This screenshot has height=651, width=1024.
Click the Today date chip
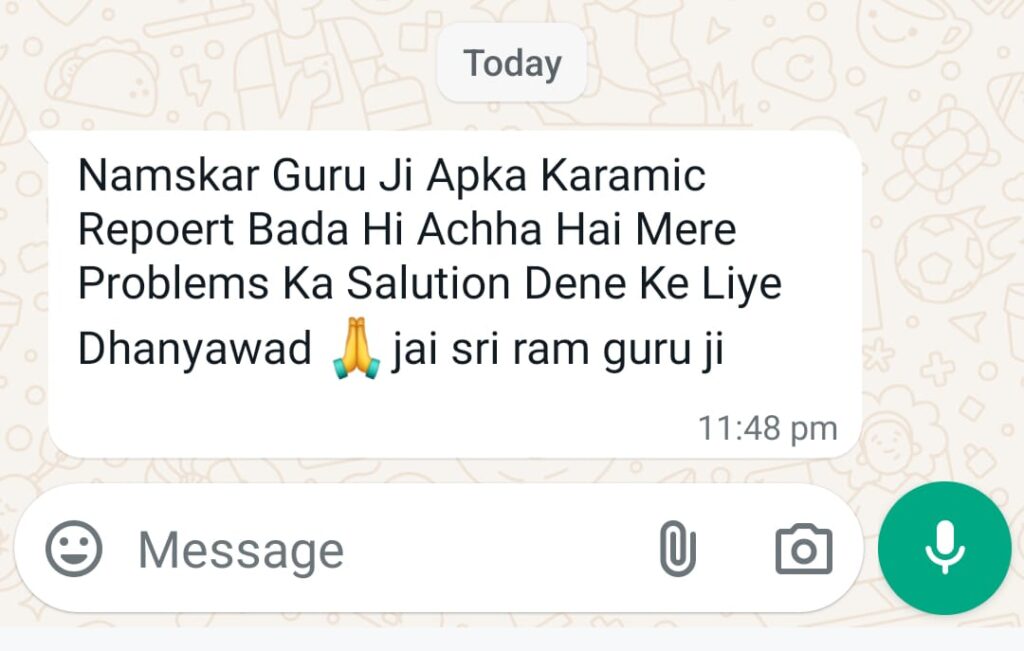(512, 63)
